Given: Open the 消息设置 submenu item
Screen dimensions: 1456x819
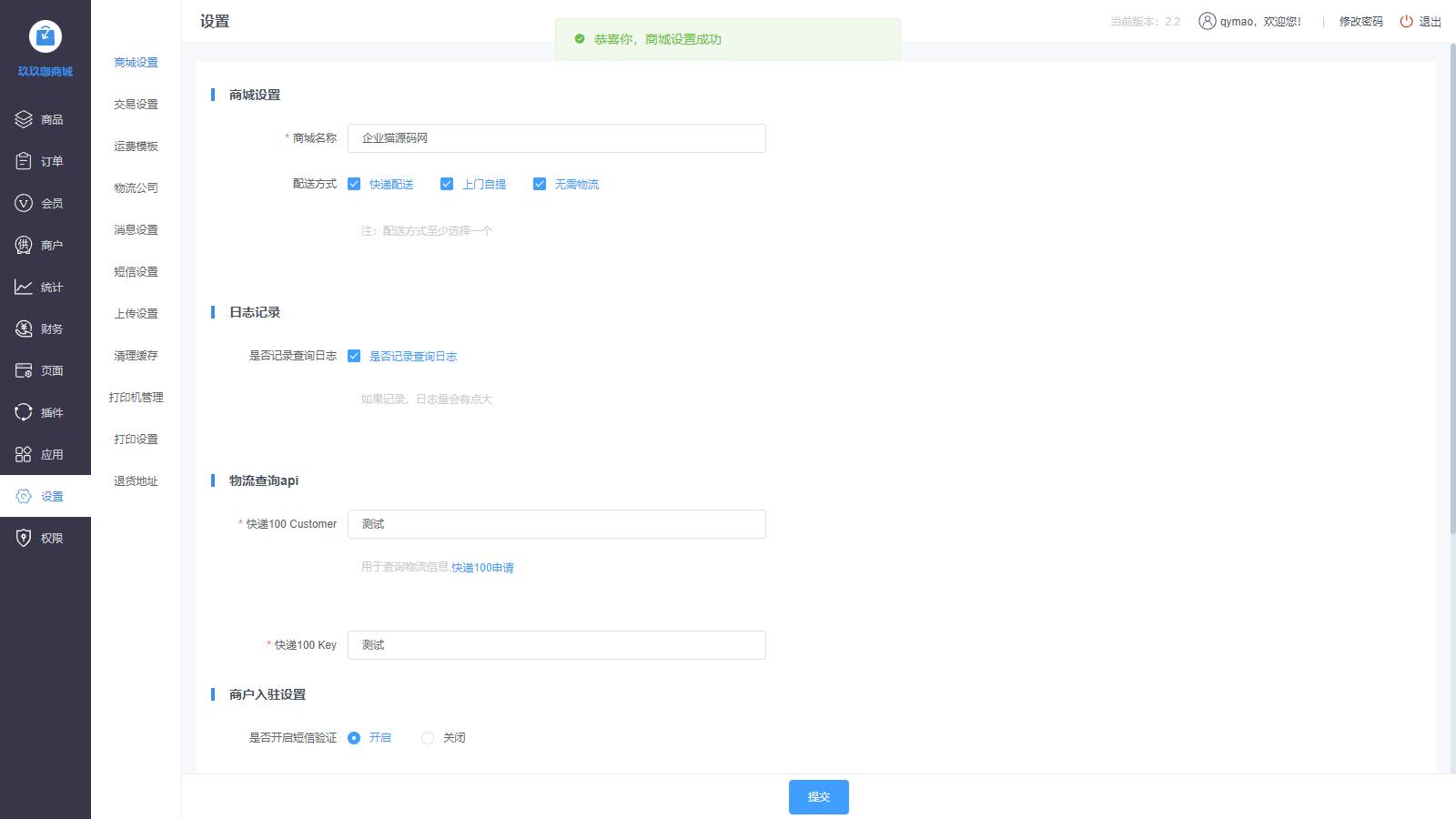Looking at the screenshot, I should [x=136, y=230].
